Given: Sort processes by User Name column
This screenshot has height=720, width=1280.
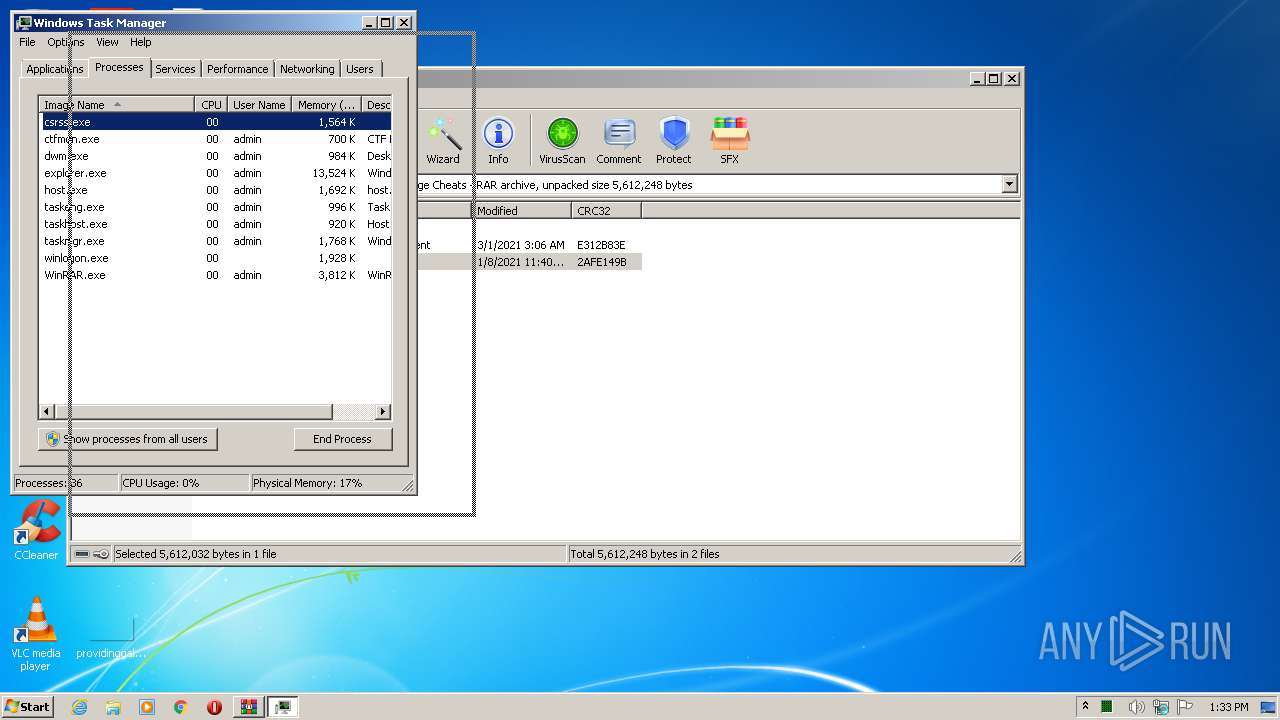Looking at the screenshot, I should click(259, 105).
